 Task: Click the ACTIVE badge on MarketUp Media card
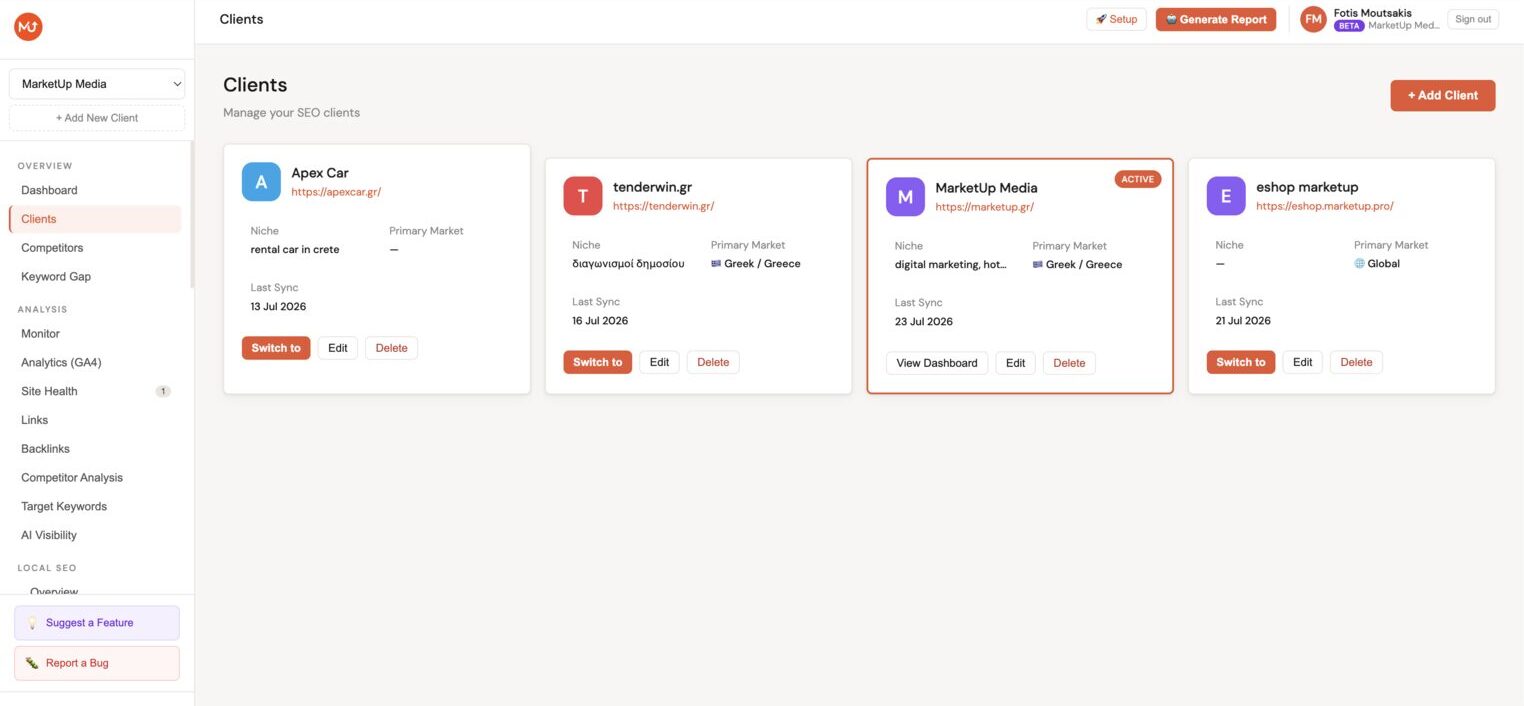tap(1138, 179)
